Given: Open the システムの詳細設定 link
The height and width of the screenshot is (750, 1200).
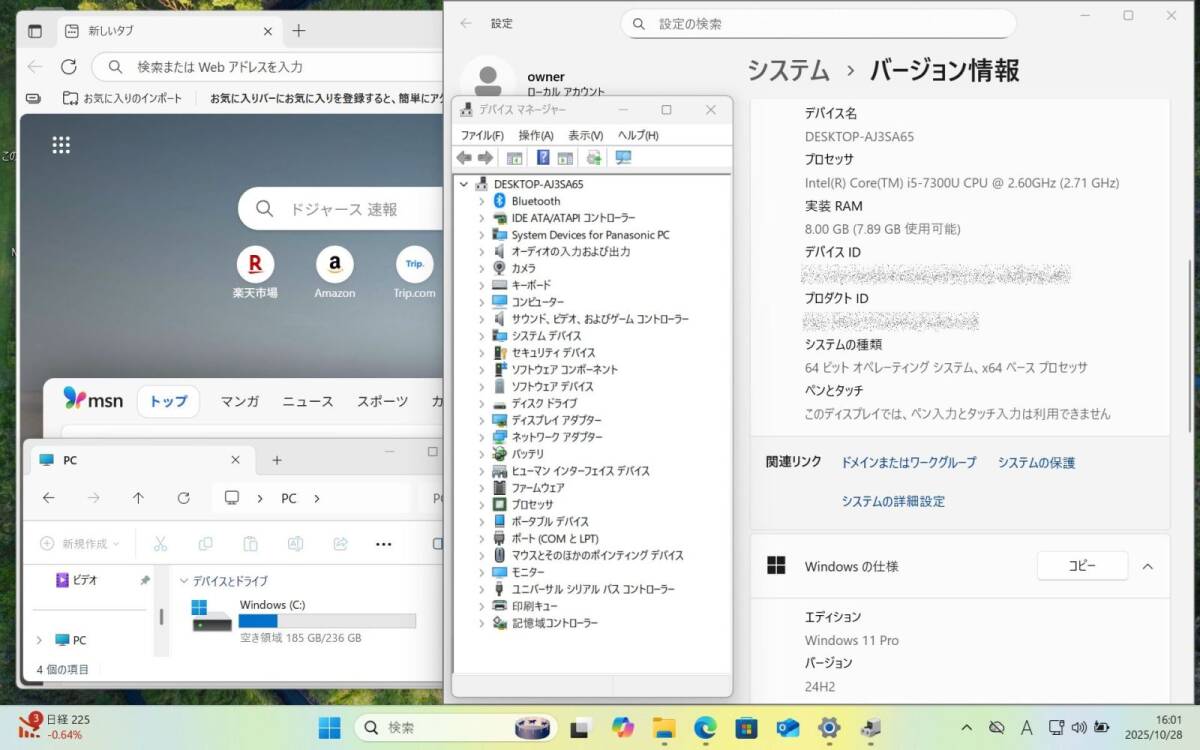Looking at the screenshot, I should (892, 501).
